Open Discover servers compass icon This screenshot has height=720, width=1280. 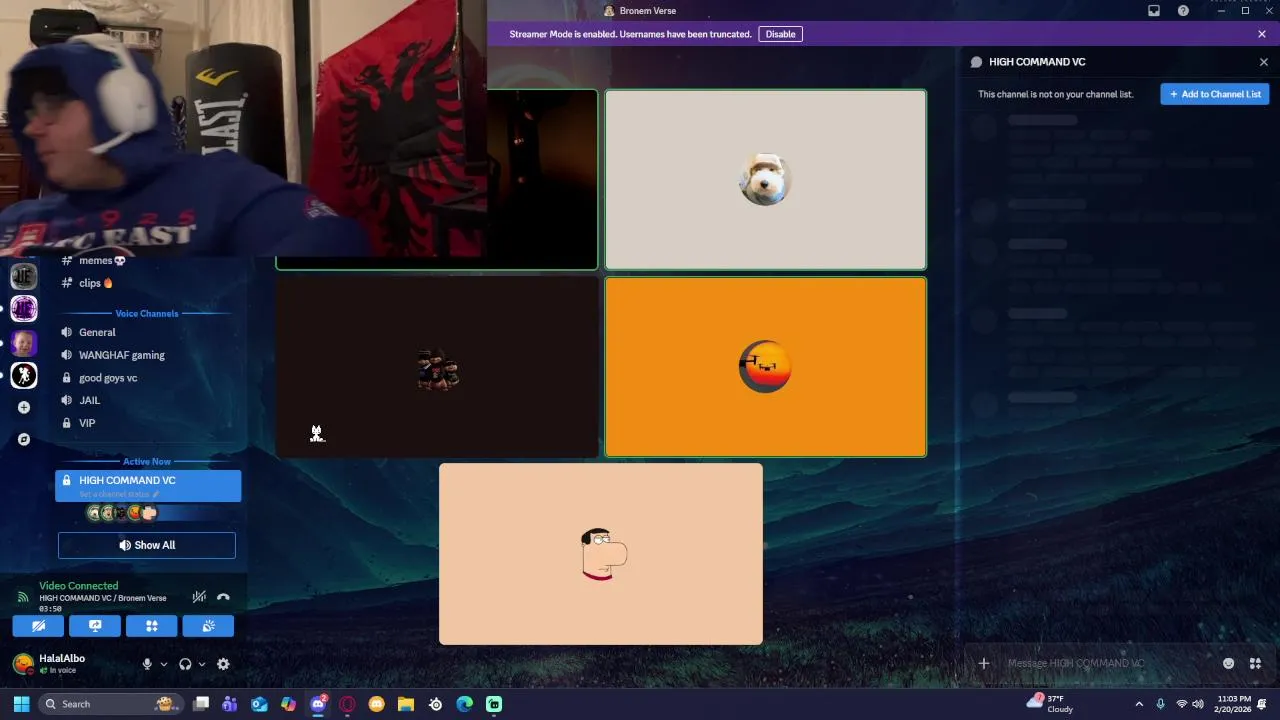click(24, 439)
